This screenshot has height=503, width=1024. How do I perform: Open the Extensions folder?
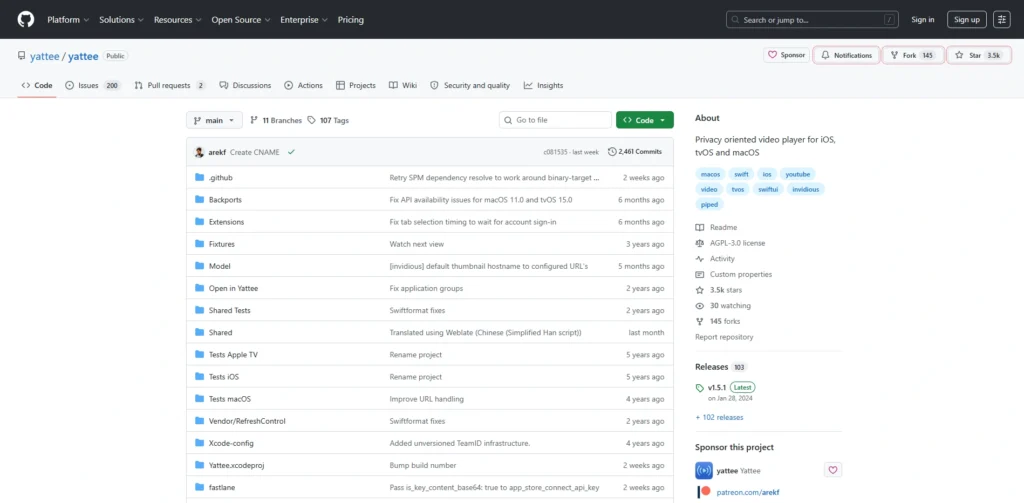coord(226,222)
